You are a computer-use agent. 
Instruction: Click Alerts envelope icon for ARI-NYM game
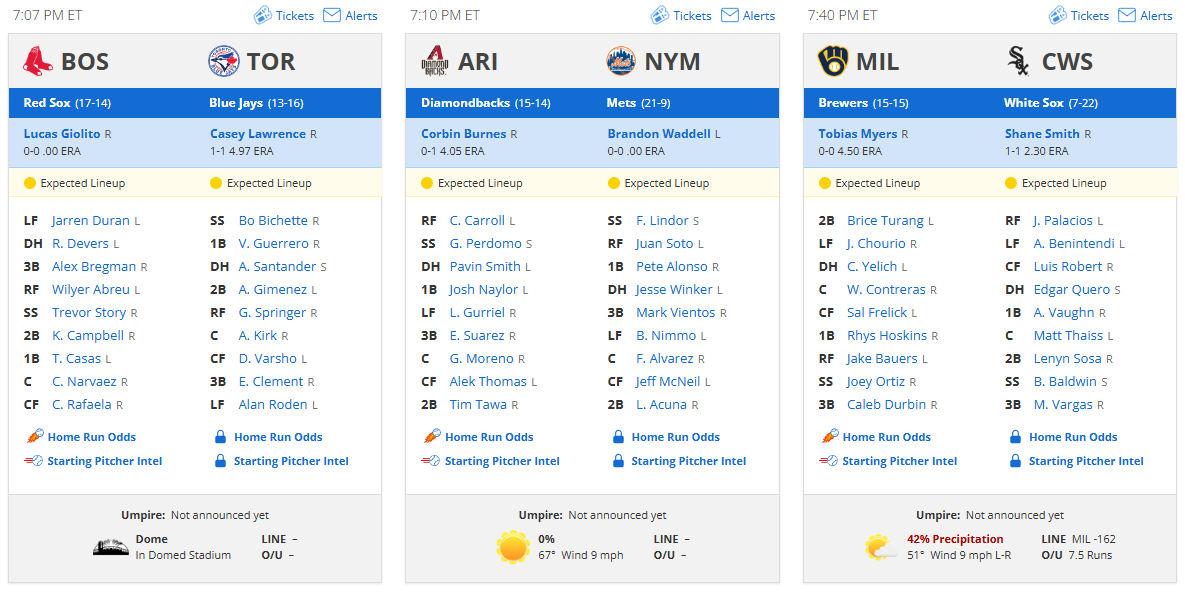coord(729,15)
